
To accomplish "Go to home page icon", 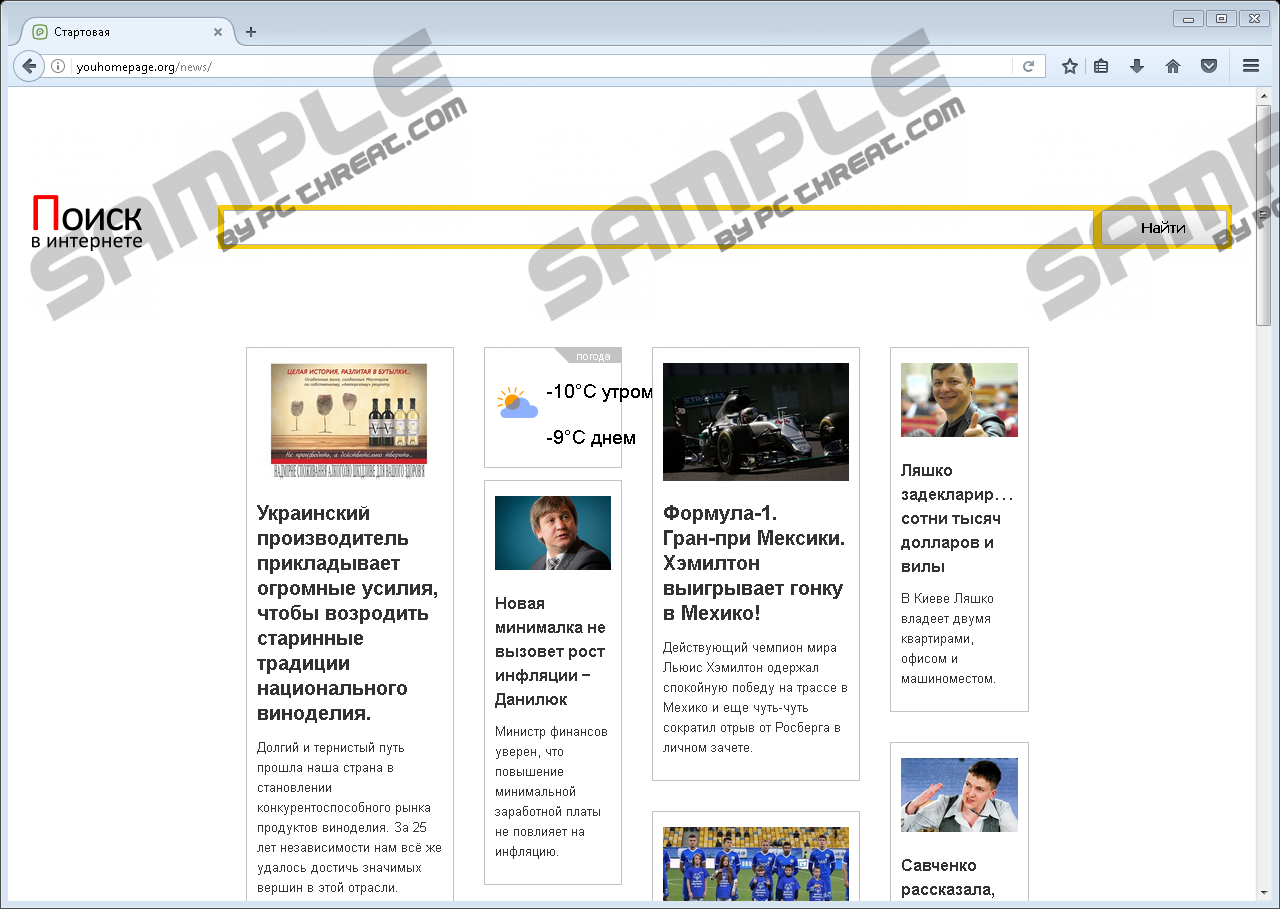I will click(1173, 67).
